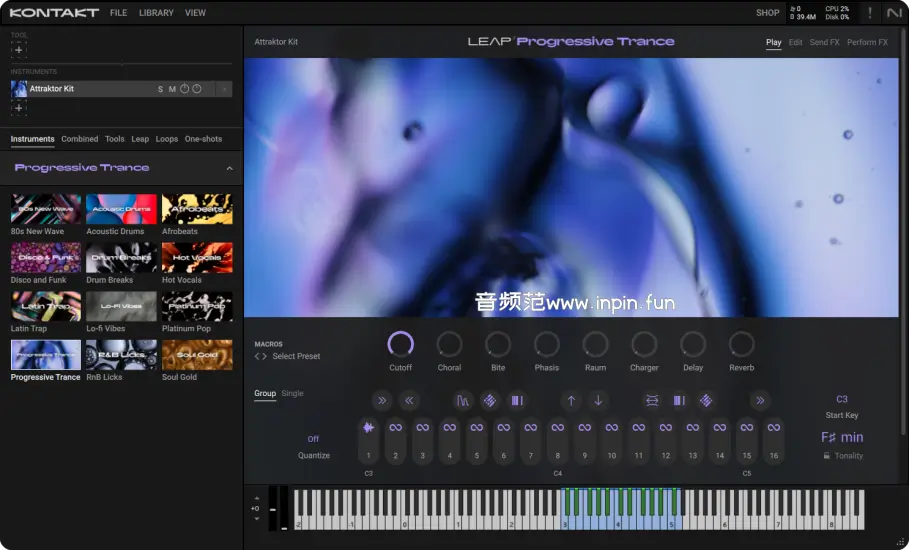Click the waveform curve icon above pad 4
The width and height of the screenshot is (909, 550).
click(x=463, y=400)
